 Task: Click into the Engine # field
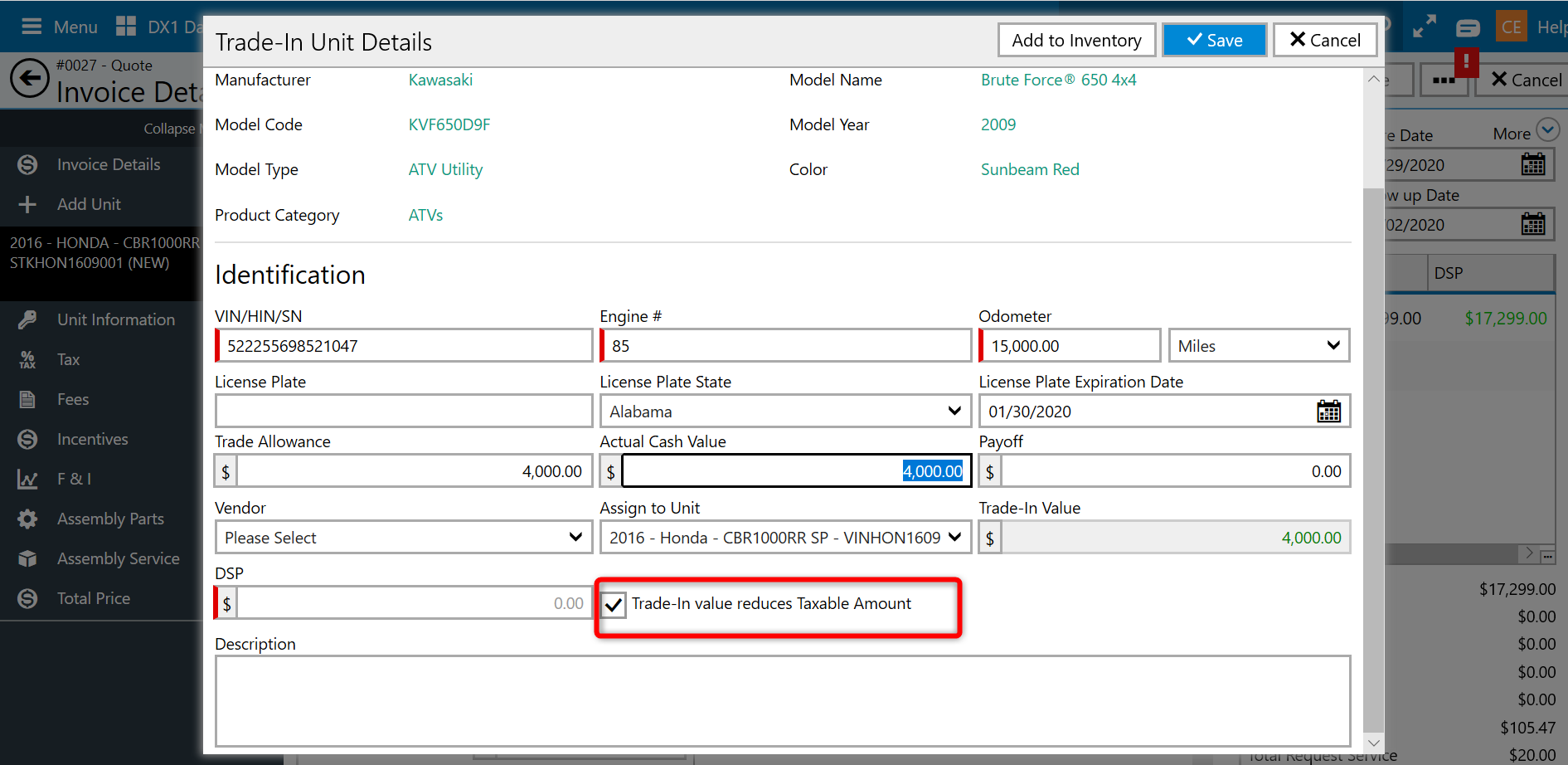tap(785, 346)
